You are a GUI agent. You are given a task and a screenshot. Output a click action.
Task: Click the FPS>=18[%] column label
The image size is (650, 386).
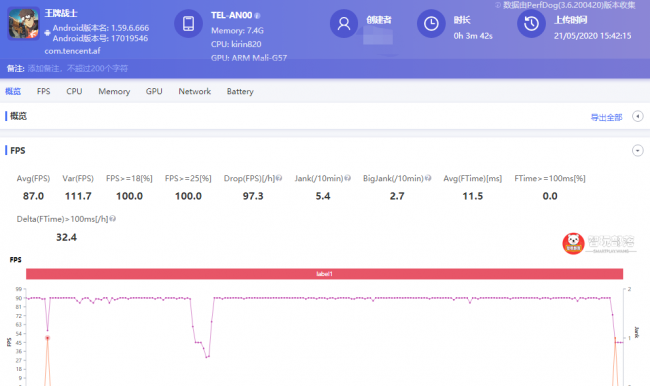[x=129, y=179]
